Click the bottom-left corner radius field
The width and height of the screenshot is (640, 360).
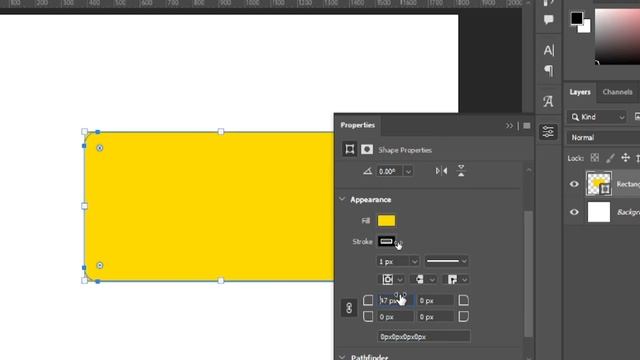click(395, 317)
